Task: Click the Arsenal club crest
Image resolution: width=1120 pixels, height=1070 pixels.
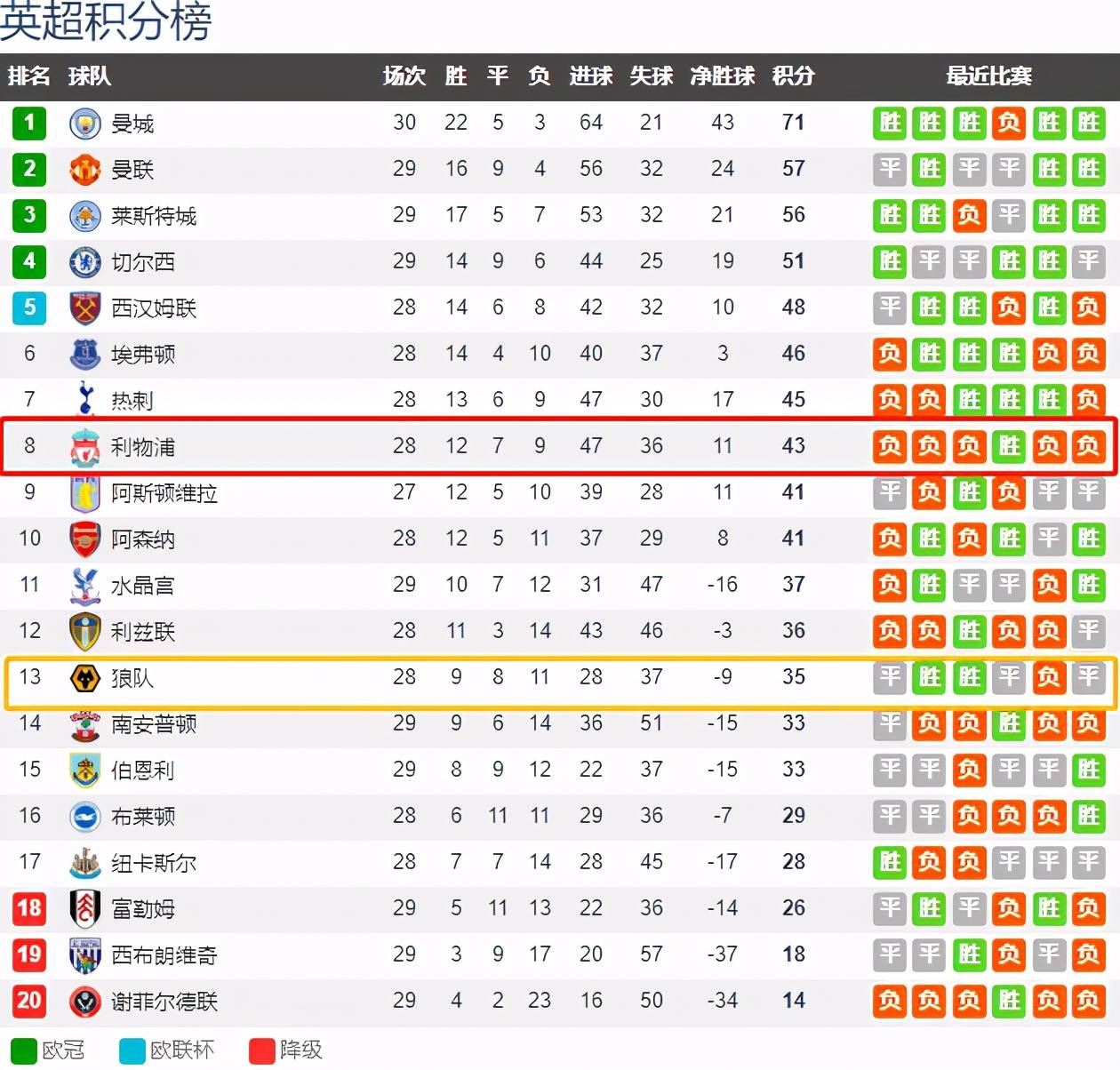Action: pos(85,539)
